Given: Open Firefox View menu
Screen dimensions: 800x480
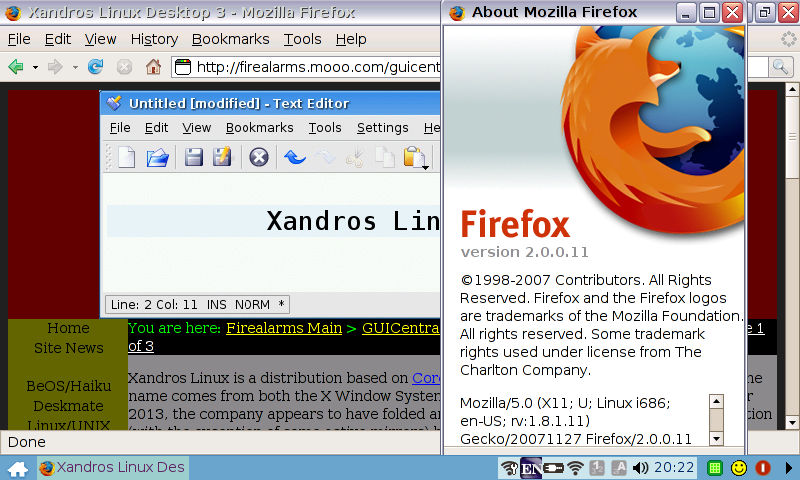Looking at the screenshot, I should point(101,39).
